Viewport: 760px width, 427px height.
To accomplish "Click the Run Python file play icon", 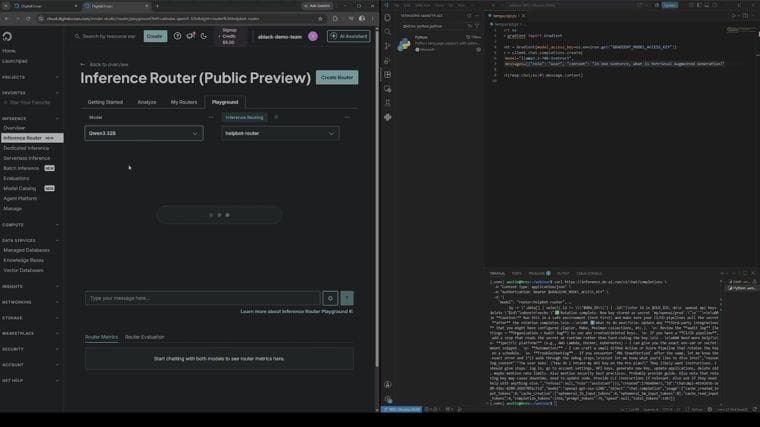I will (x=734, y=16).
